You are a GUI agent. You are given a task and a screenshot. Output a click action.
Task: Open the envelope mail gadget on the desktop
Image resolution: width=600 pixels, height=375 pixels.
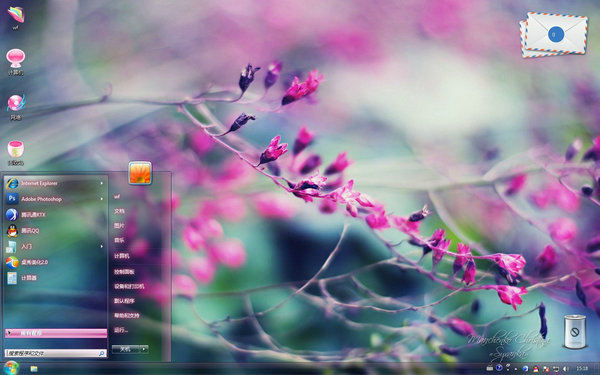[x=554, y=34]
